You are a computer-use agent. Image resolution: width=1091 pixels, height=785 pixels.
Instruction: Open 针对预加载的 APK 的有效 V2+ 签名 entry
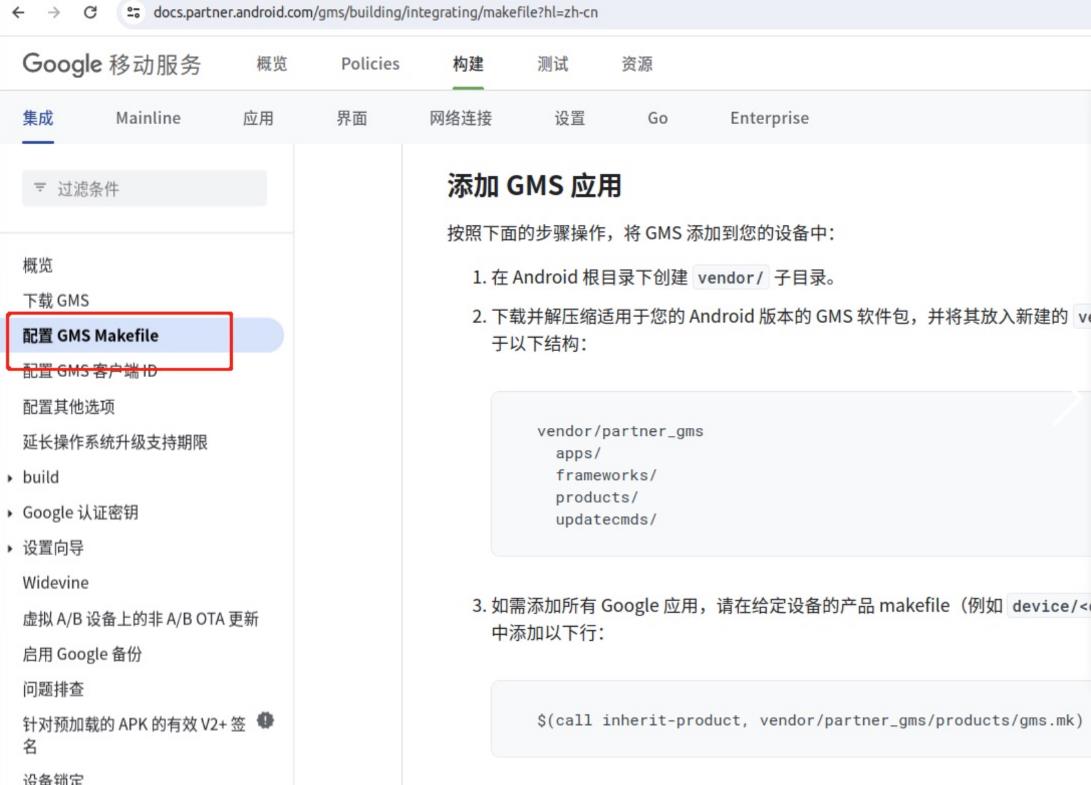pyautogui.click(x=134, y=735)
